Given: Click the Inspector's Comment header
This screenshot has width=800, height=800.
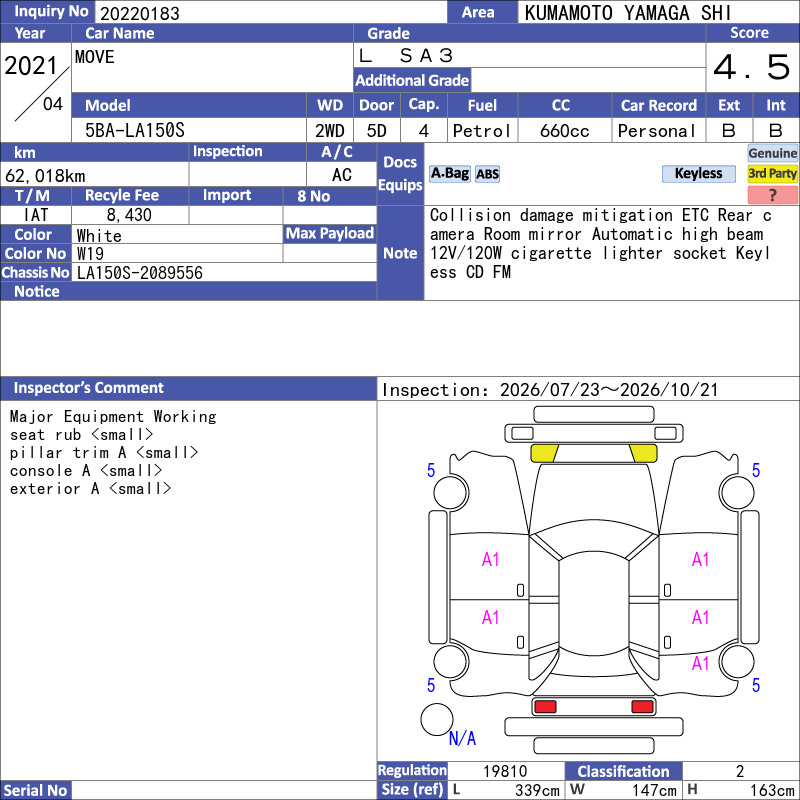Looking at the screenshot, I should point(188,388).
